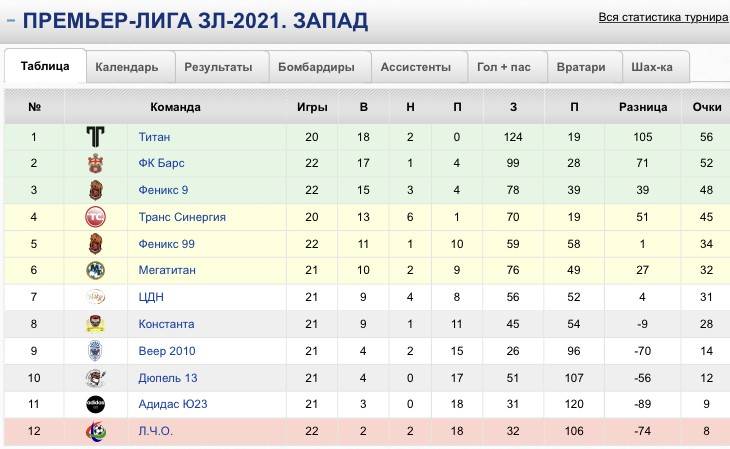Click the Очки column header

706,107
